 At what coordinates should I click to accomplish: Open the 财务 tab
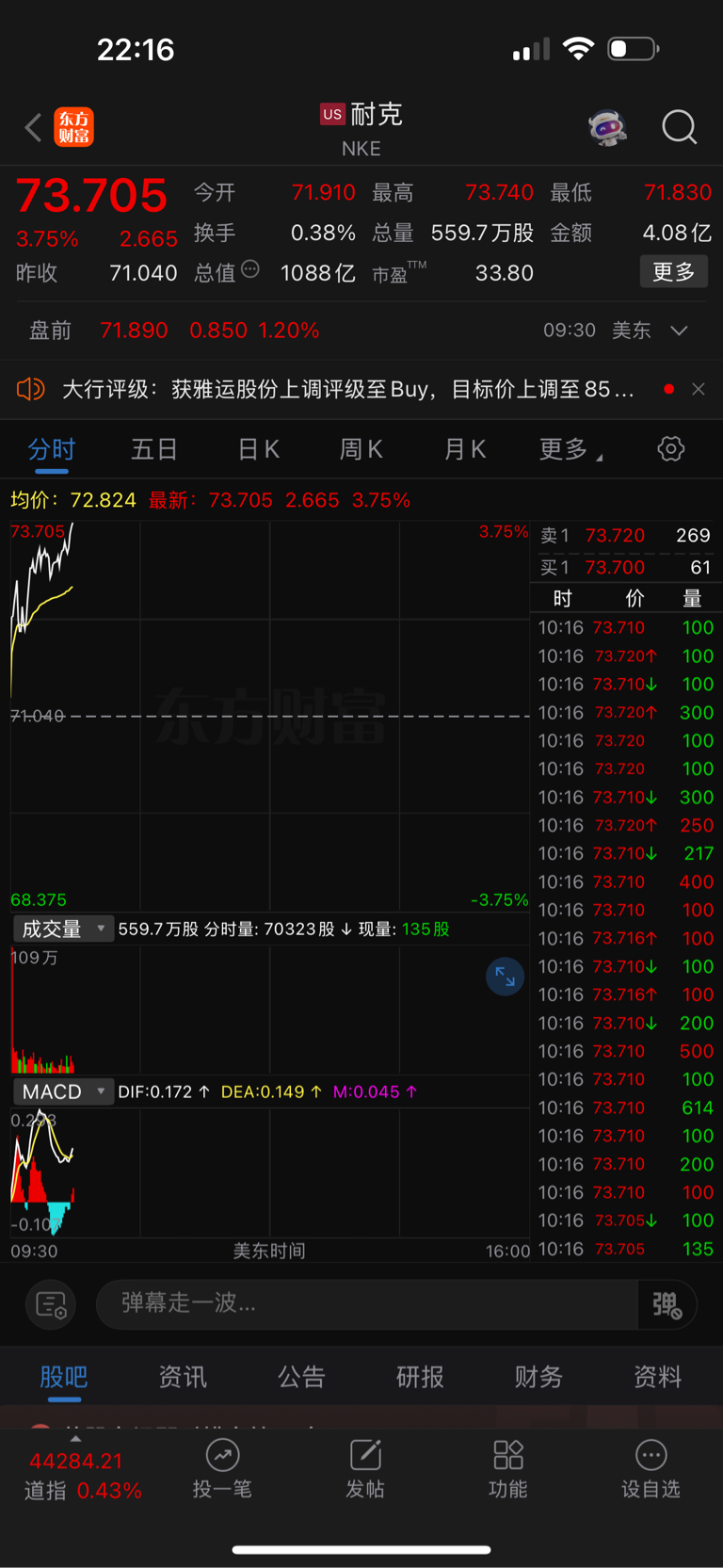[538, 1377]
